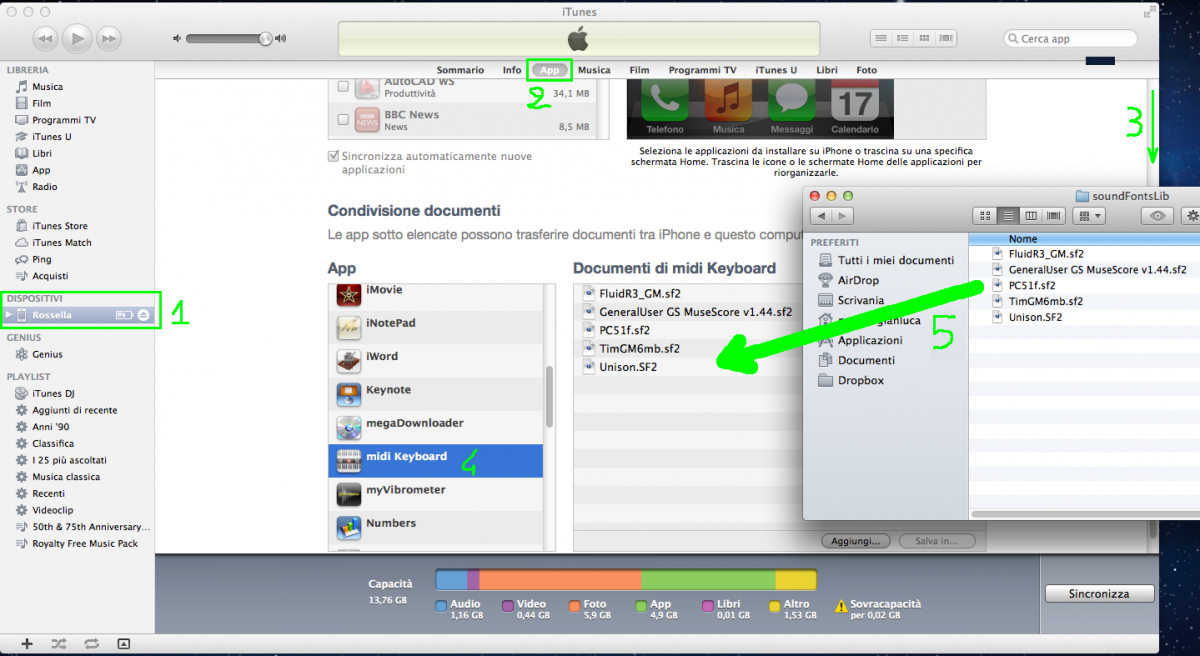Select Ping in the Store section
1200x656 pixels.
tap(41, 259)
